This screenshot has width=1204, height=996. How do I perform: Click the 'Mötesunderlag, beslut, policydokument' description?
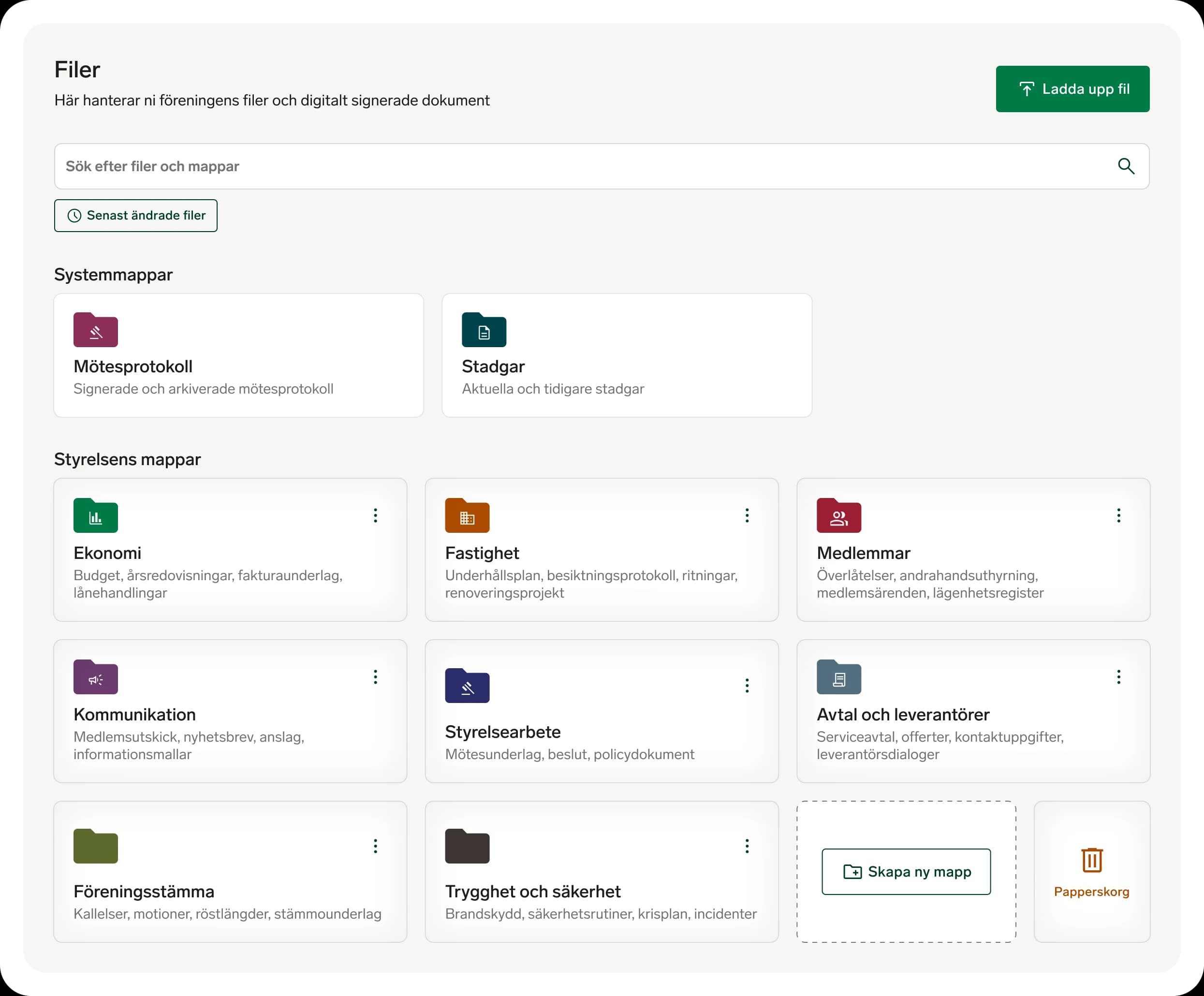569,754
